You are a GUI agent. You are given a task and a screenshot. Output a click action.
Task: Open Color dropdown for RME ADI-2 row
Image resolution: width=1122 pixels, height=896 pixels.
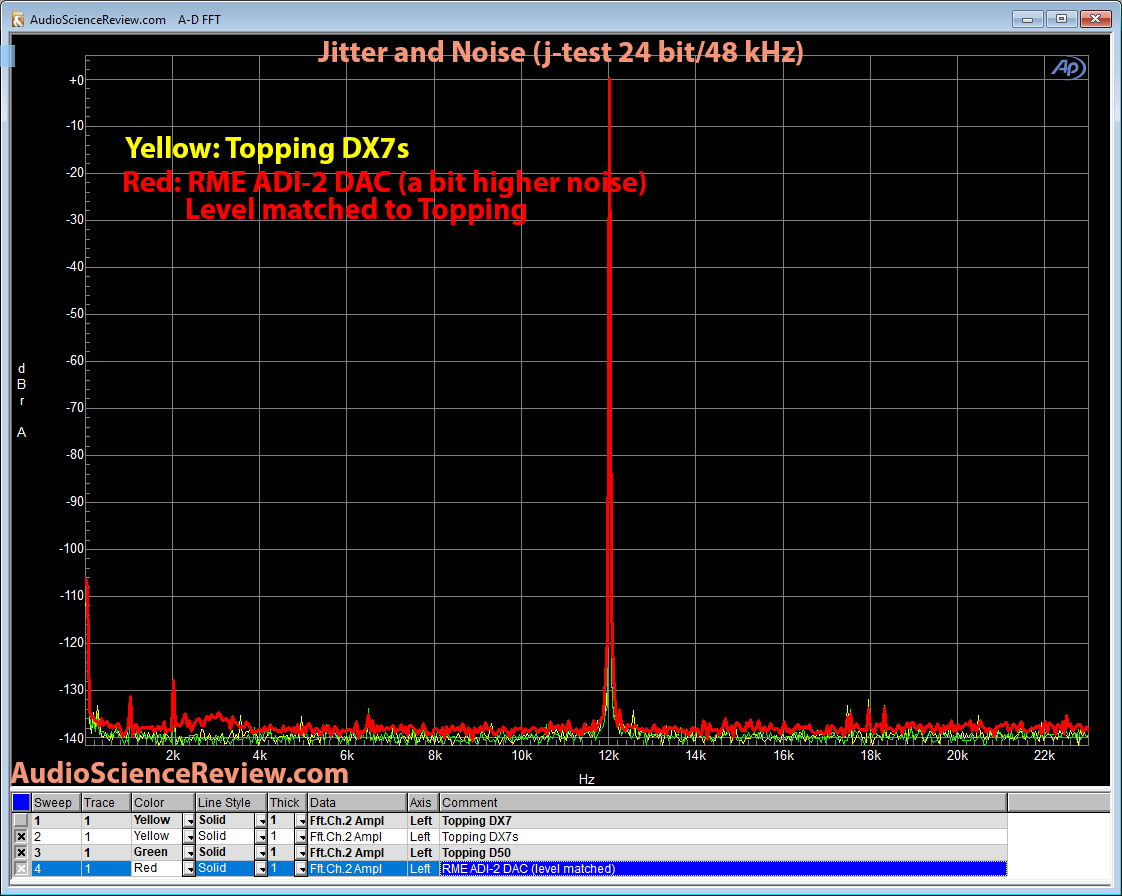click(189, 868)
